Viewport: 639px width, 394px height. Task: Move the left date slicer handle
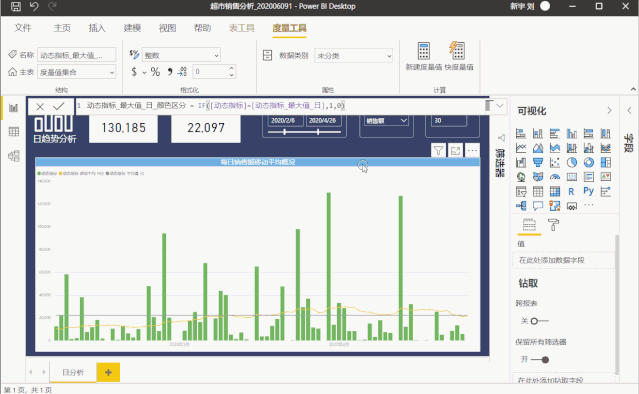point(284,132)
